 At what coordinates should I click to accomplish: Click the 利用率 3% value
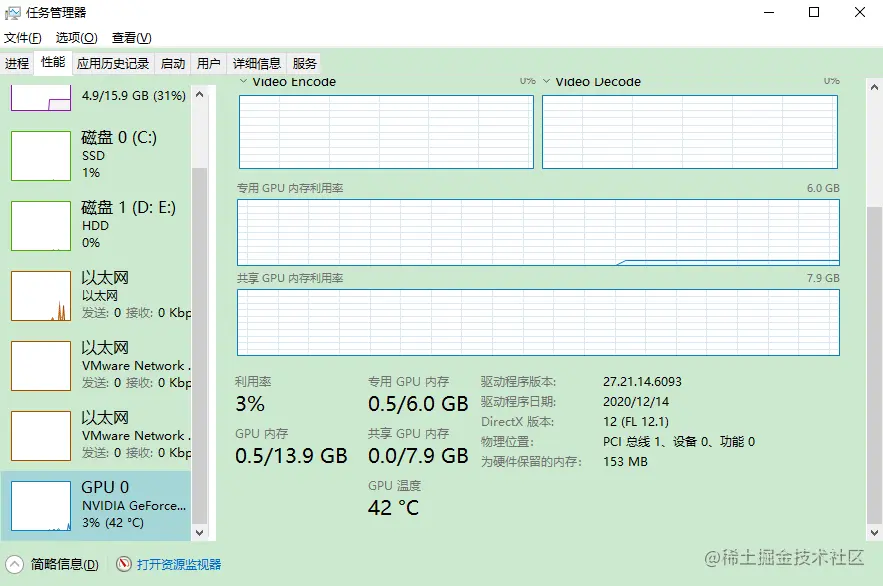click(x=250, y=404)
